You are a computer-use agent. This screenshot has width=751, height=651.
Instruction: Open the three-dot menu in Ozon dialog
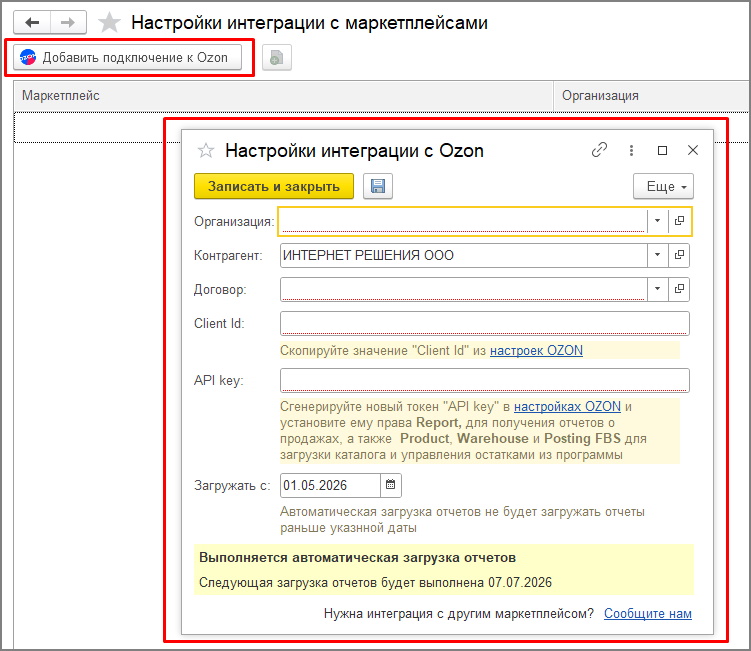pos(631,150)
